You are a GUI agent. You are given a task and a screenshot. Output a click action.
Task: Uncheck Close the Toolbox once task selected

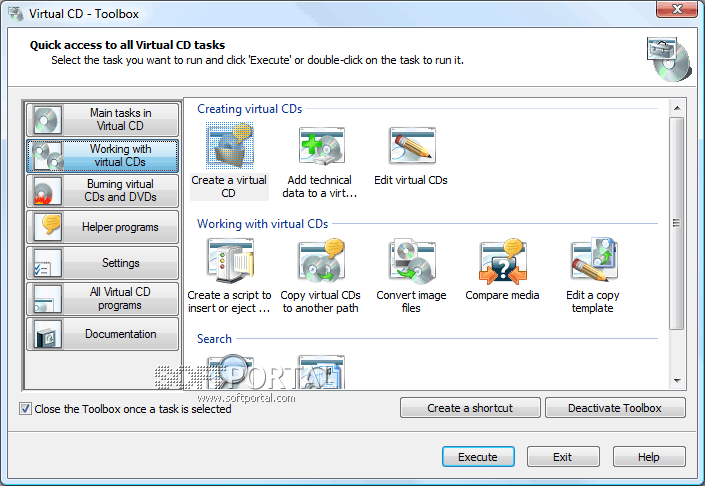tap(25, 409)
